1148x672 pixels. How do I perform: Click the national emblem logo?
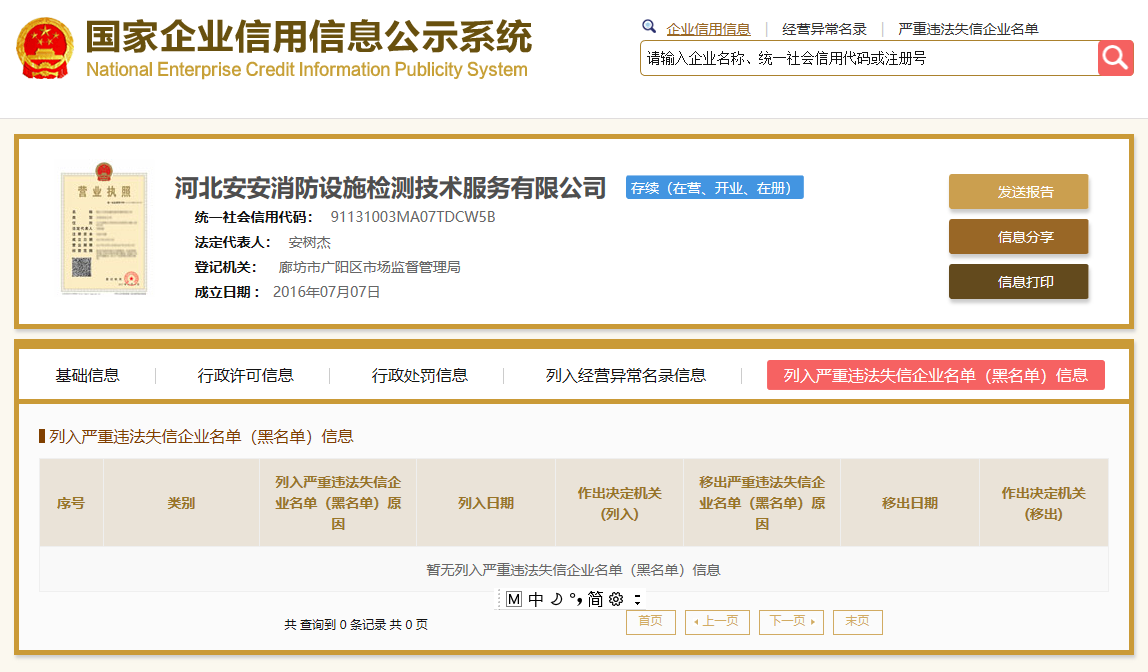click(x=45, y=48)
